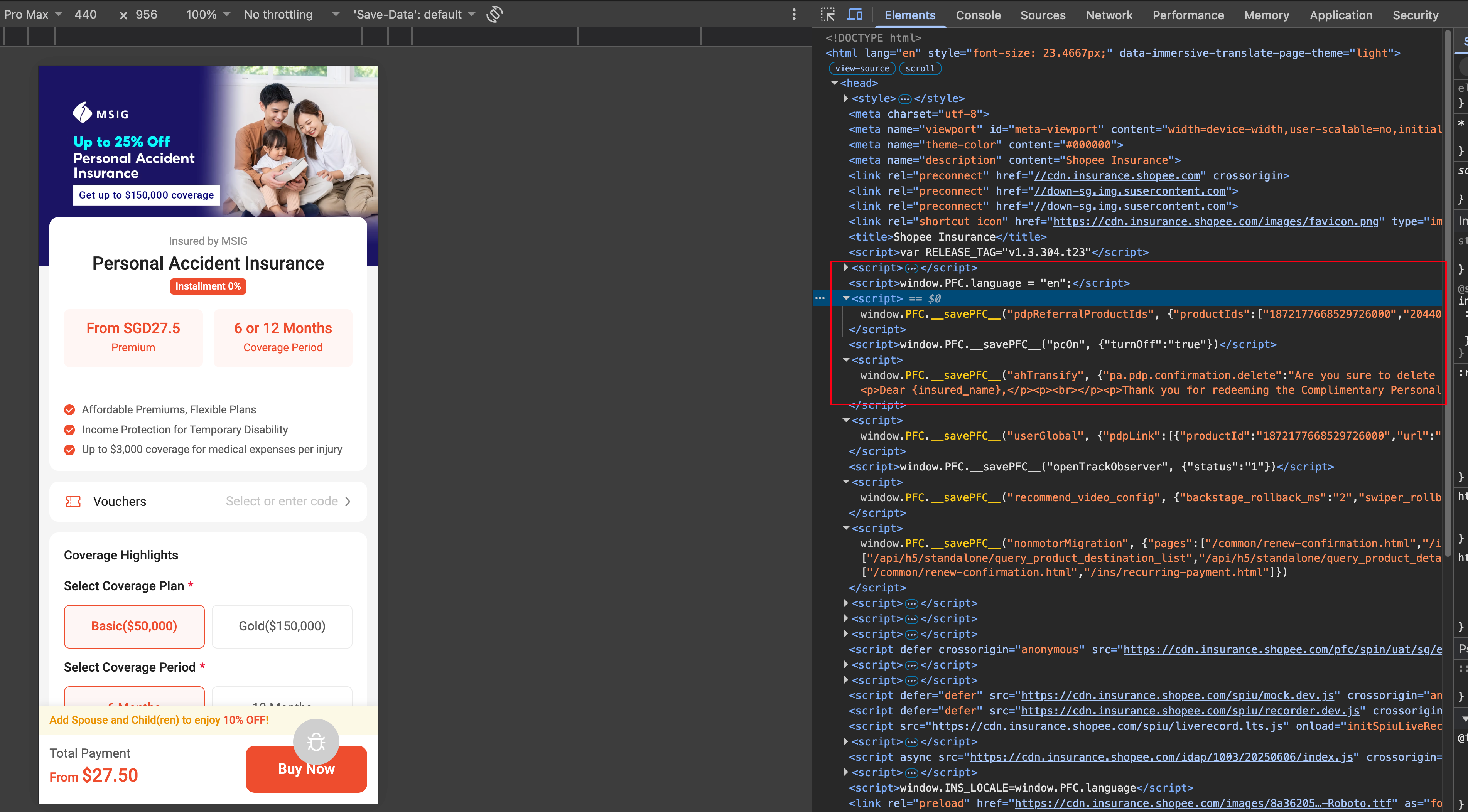Open the device model dropdown Pro Max

pyautogui.click(x=32, y=14)
